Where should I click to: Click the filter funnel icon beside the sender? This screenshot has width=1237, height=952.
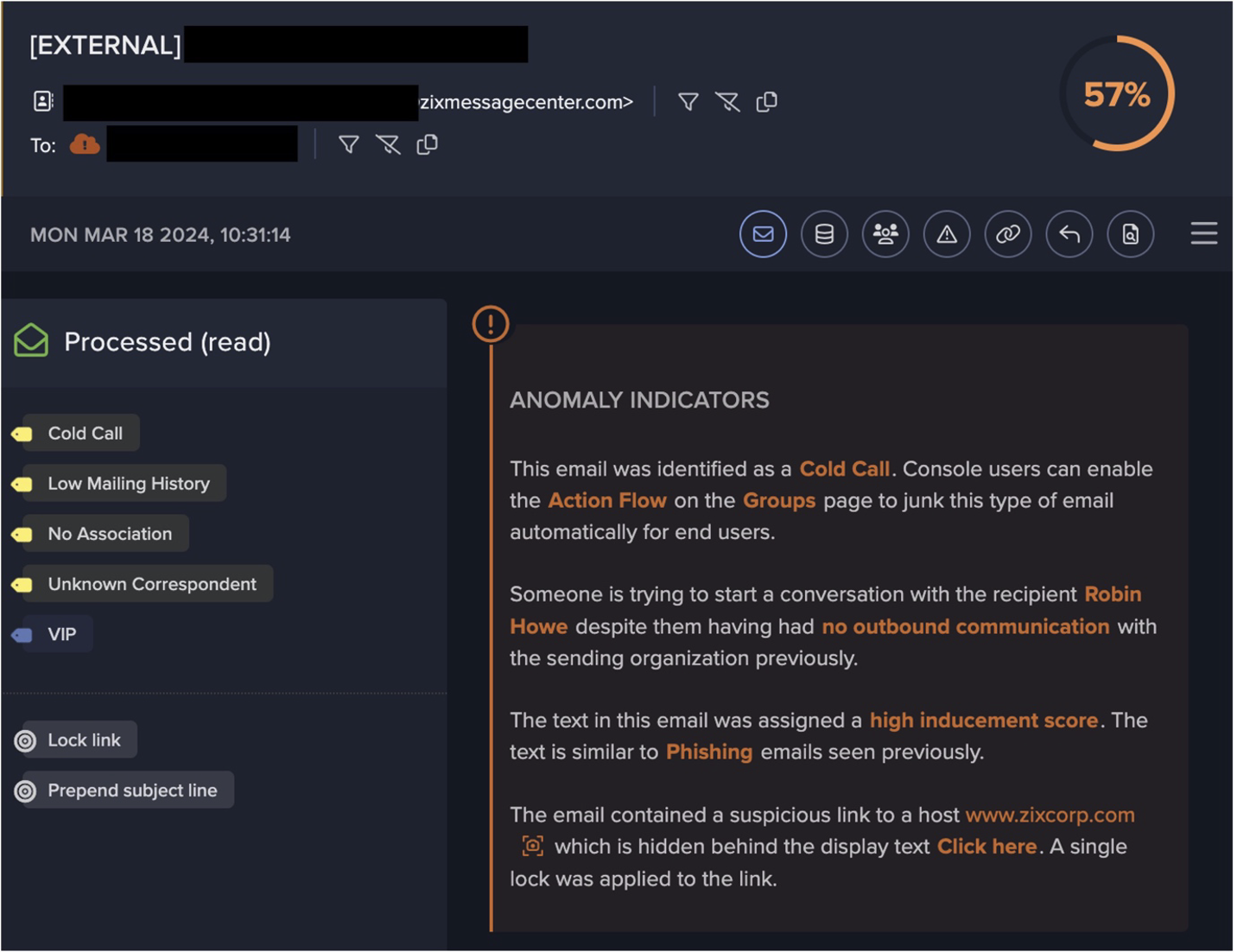click(688, 101)
